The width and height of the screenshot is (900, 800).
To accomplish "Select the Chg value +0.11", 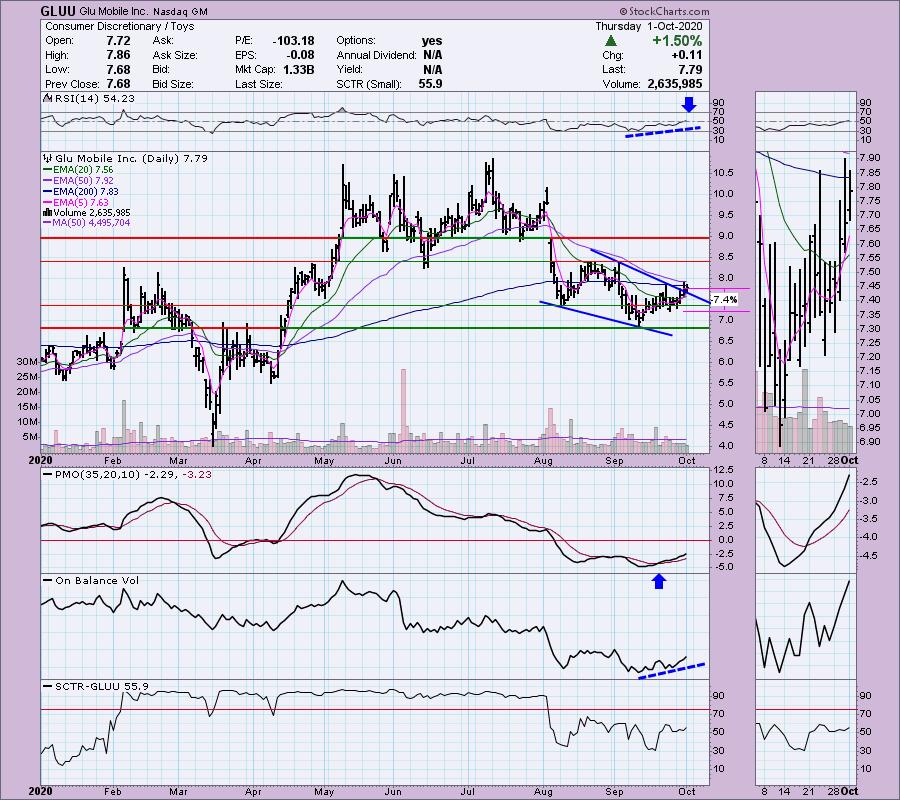I will 688,55.
